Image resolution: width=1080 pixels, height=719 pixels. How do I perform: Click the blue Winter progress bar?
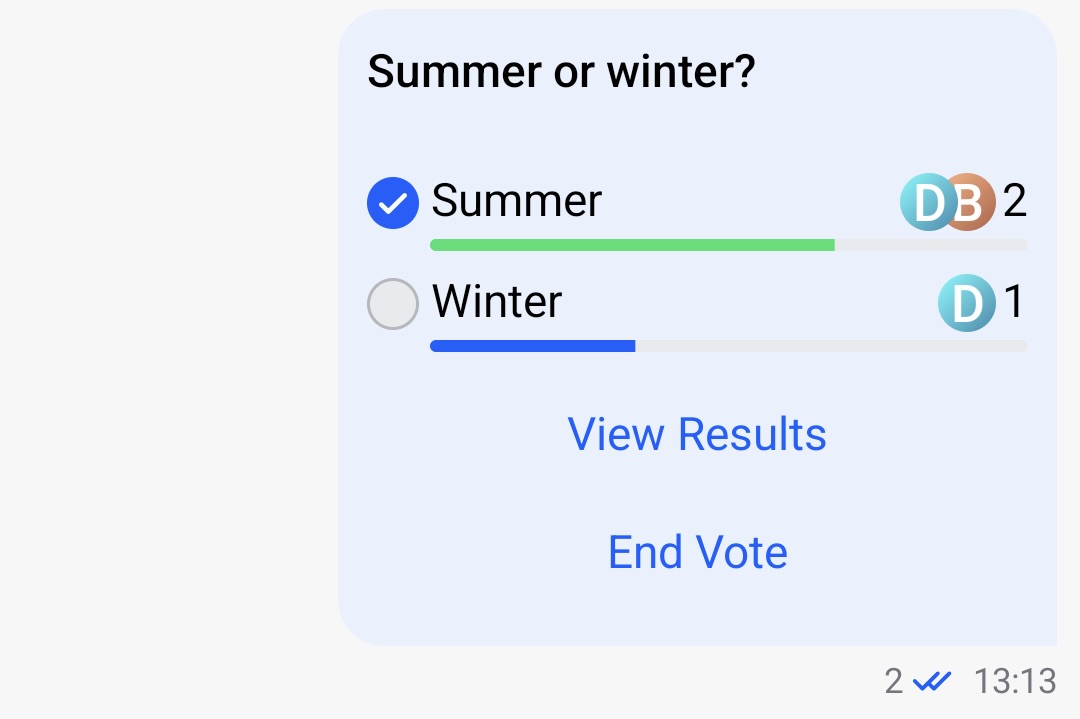point(532,345)
